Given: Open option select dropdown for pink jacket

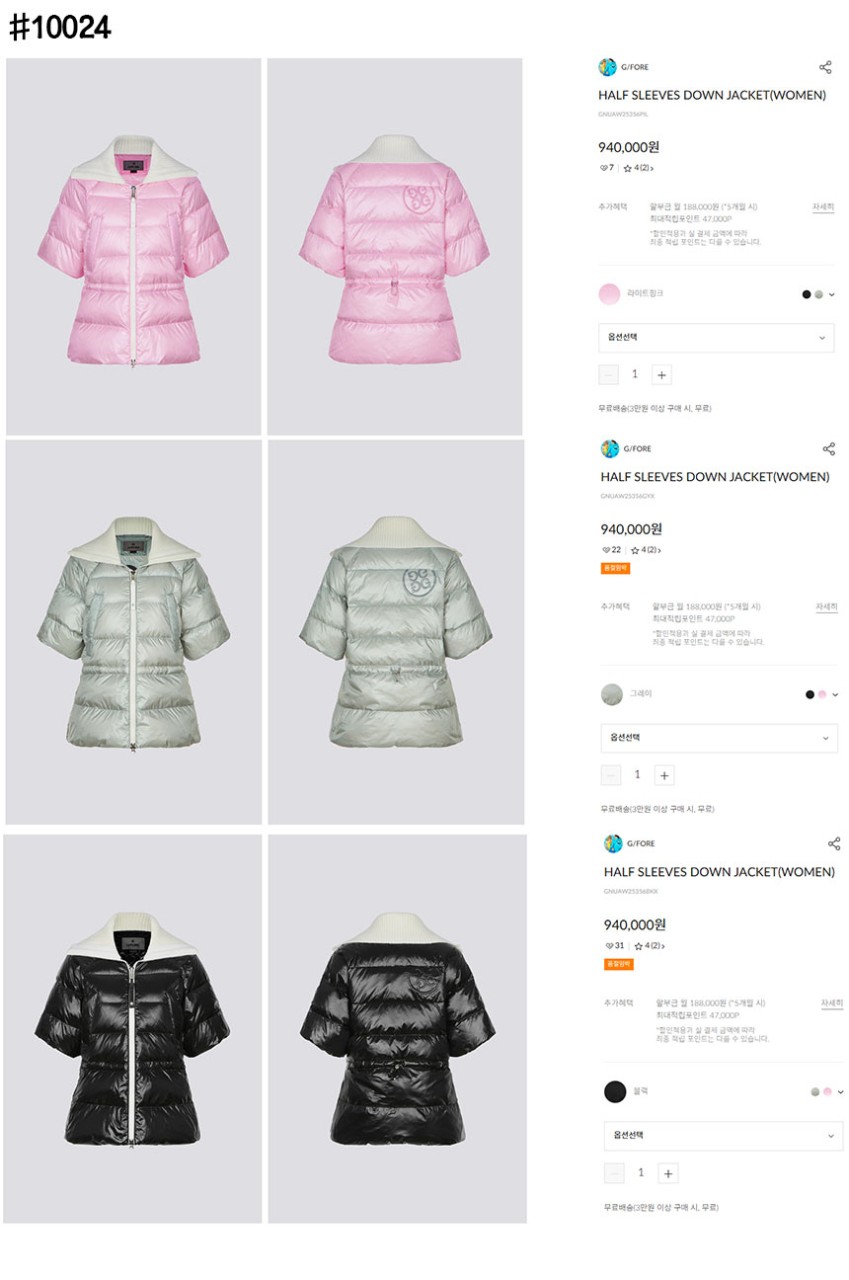Looking at the screenshot, I should click(x=716, y=338).
